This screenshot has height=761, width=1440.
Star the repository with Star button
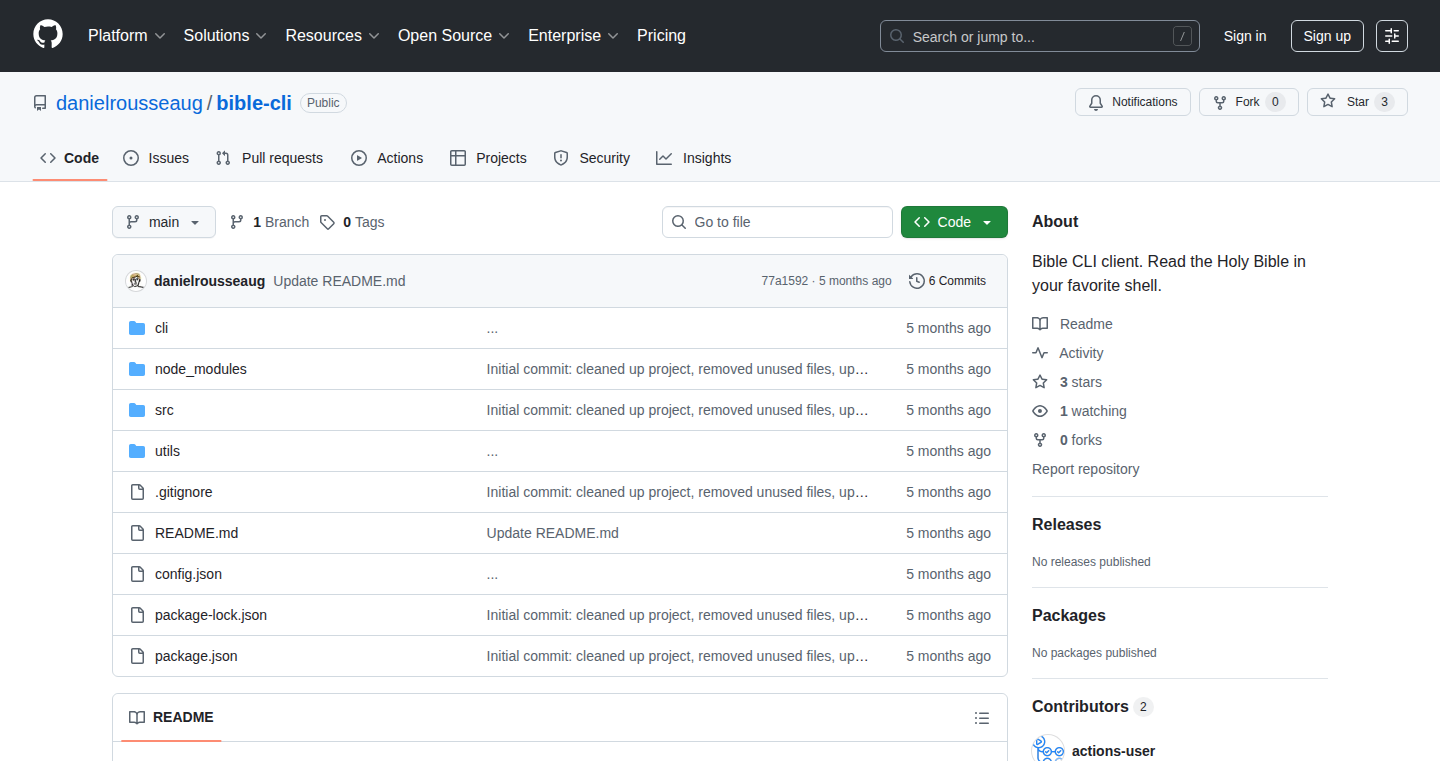(x=1357, y=102)
